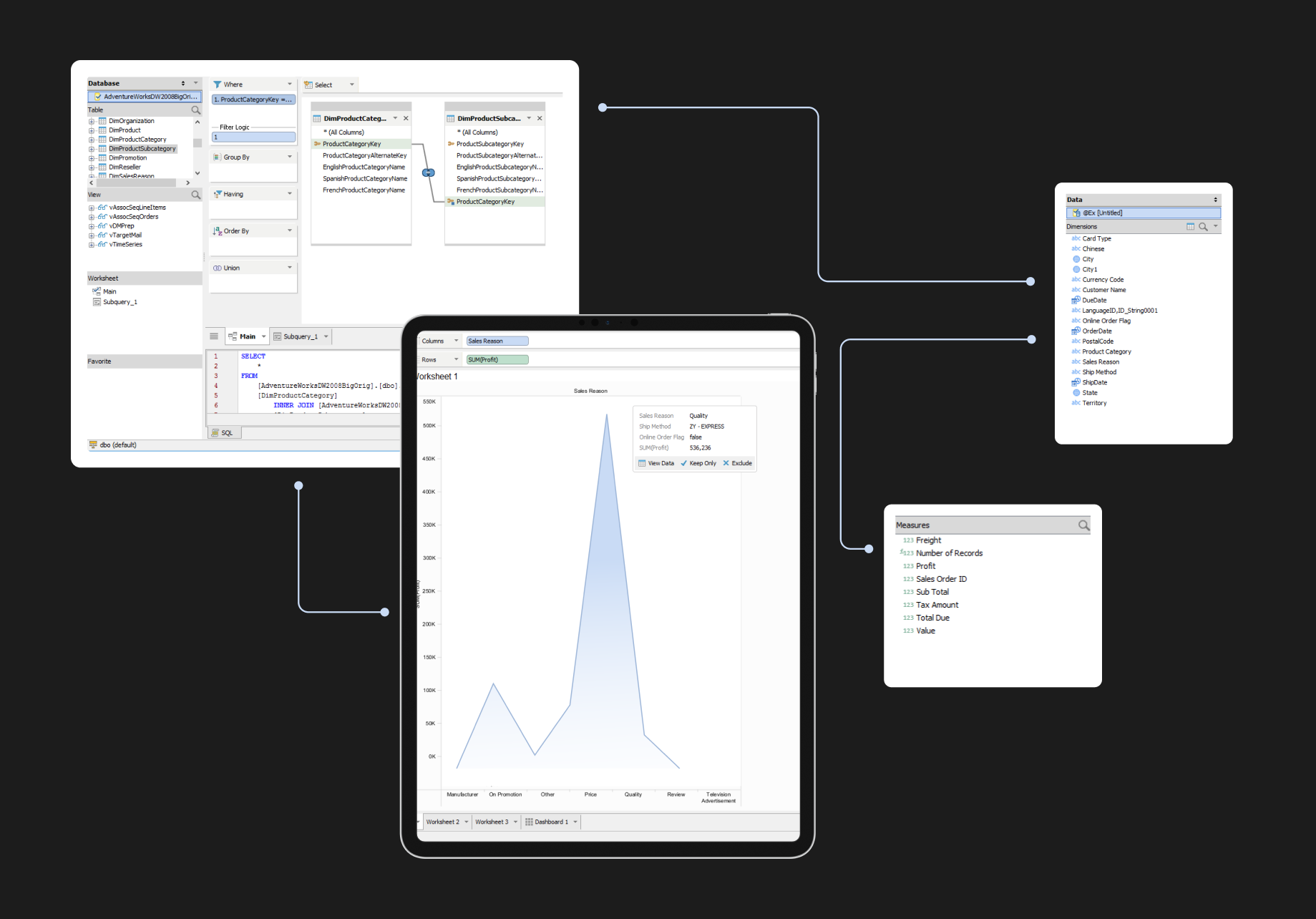
Task: Expand the vTargetMail view tree node
Action: 92,235
